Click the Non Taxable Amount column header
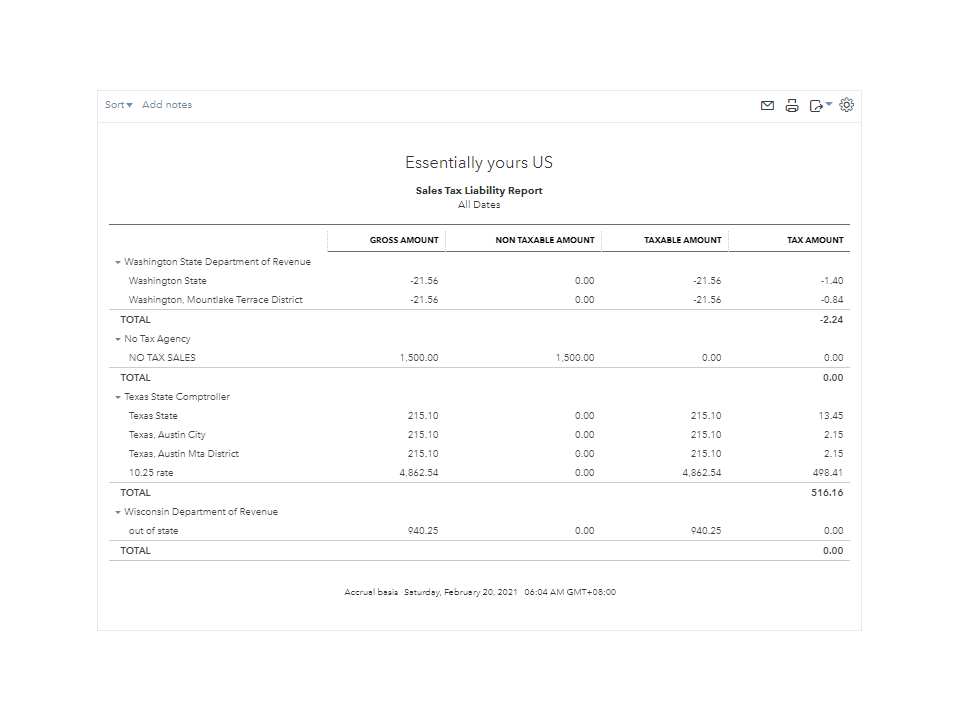960x720 pixels. 545,240
